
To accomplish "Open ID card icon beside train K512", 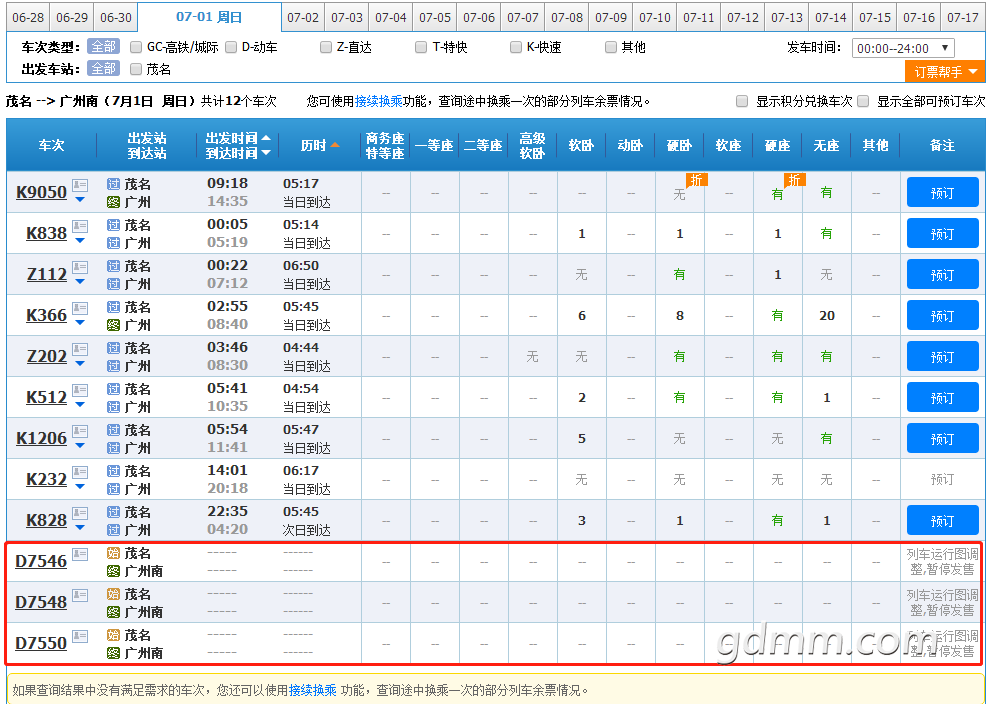I will (80, 390).
